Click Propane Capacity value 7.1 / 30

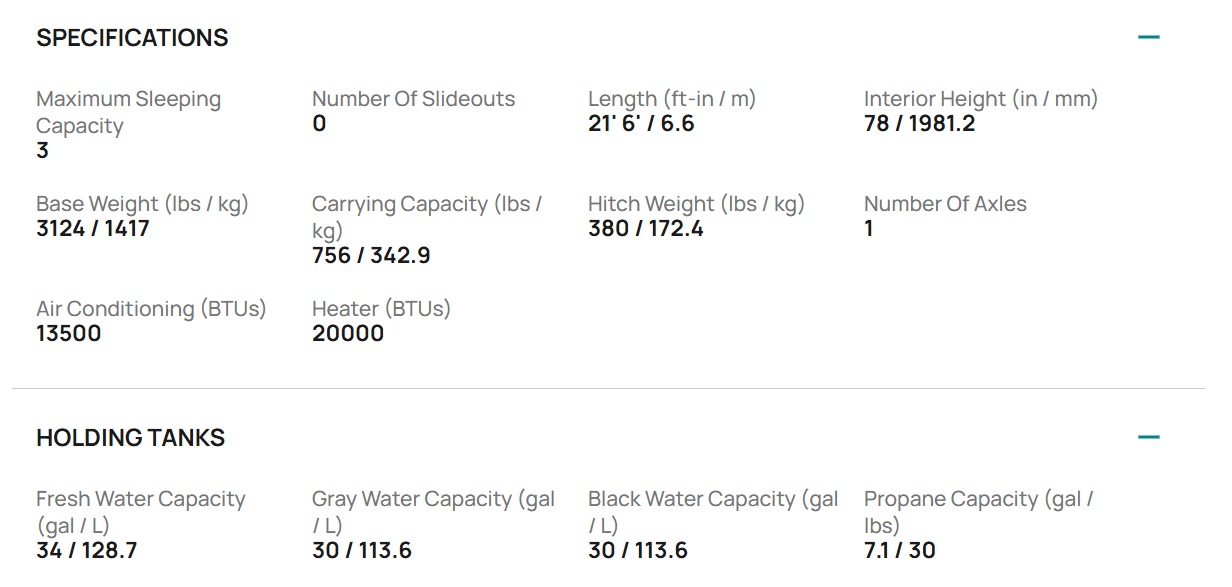pos(900,551)
